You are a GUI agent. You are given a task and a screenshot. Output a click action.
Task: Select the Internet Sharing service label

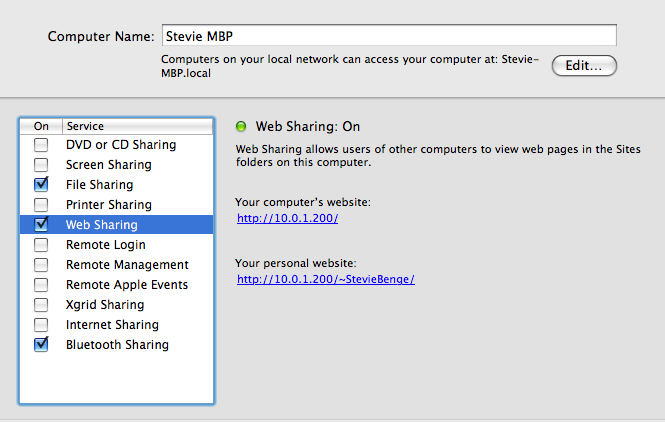click(x=112, y=325)
